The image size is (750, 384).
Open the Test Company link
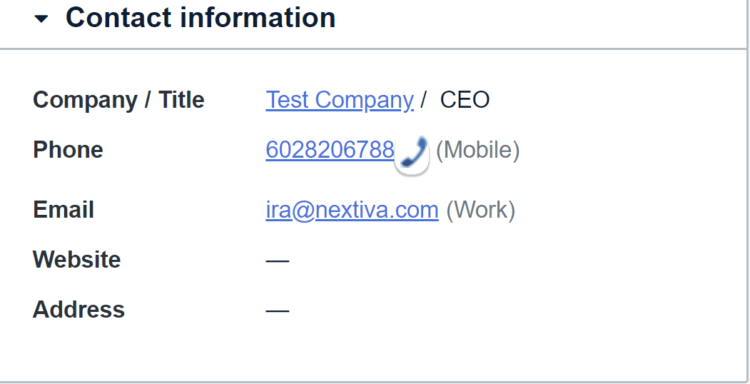340,100
